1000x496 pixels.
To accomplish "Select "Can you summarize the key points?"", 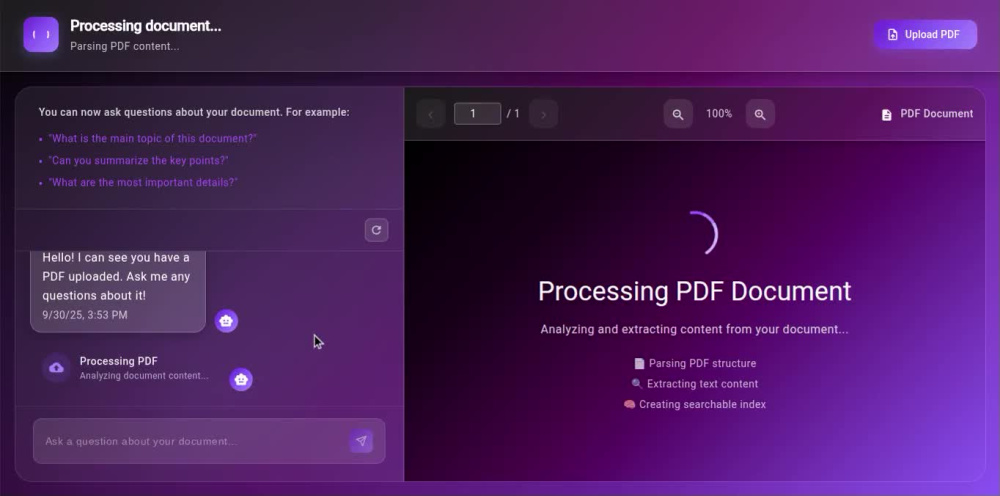I will click(138, 160).
